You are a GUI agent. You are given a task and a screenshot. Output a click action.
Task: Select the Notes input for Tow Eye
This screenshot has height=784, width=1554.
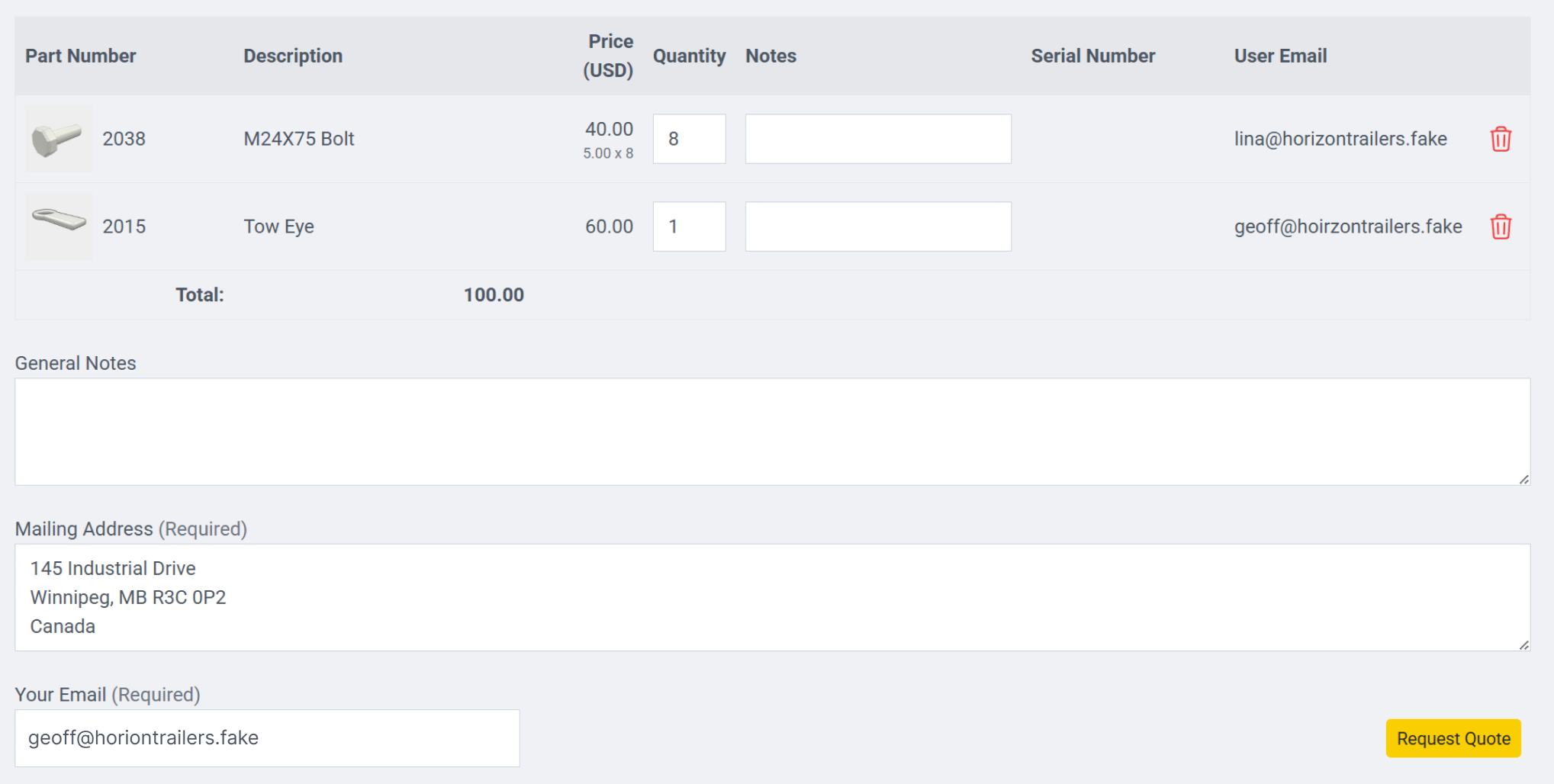click(x=877, y=227)
